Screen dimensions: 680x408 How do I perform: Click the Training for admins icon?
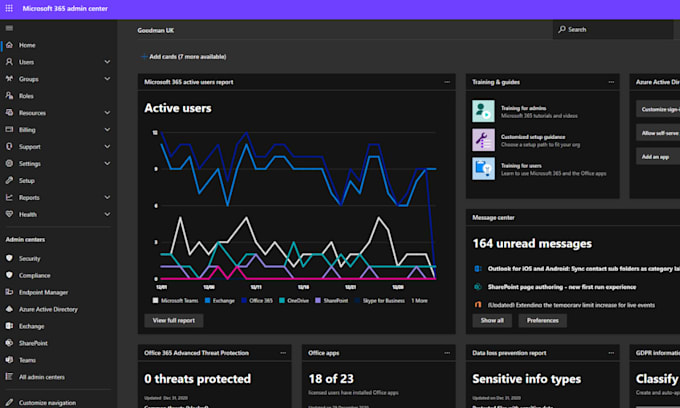click(483, 109)
